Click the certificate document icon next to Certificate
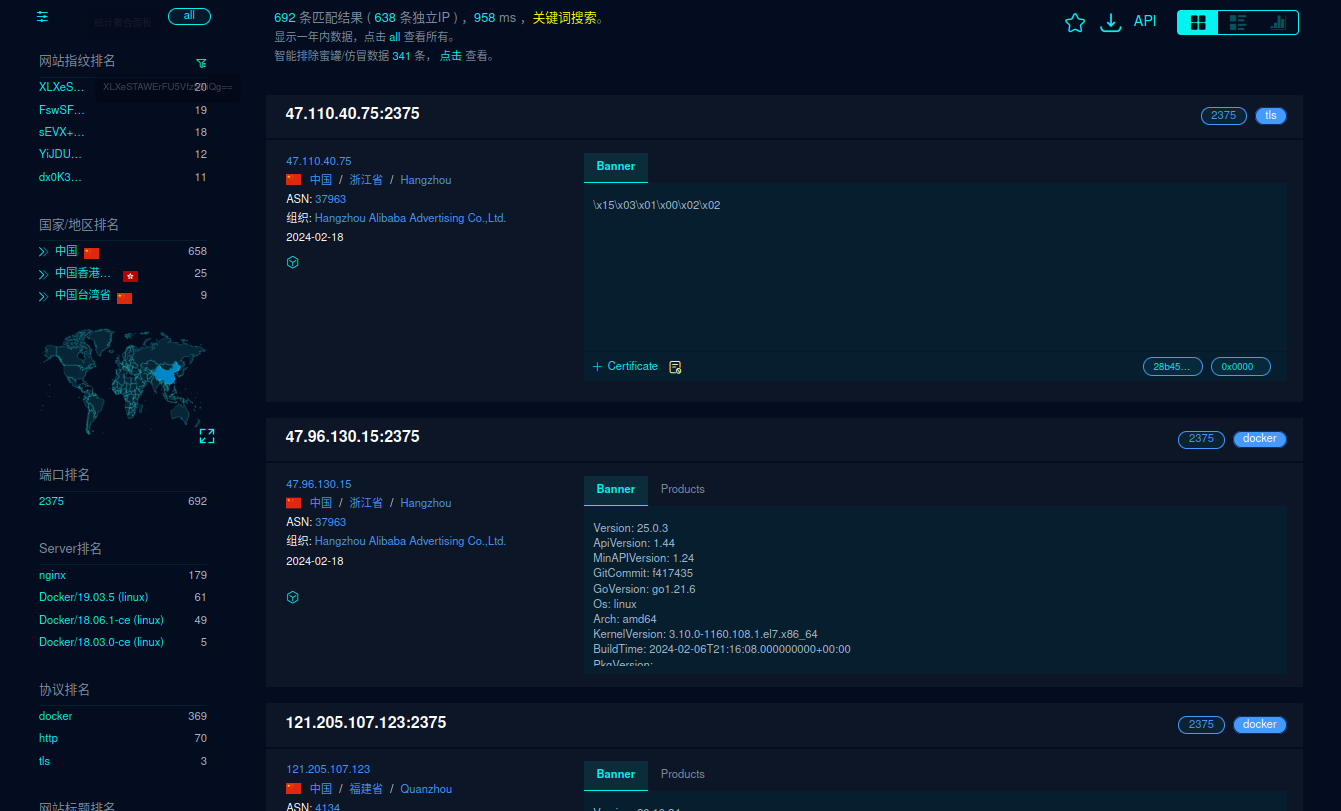This screenshot has width=1341, height=811. 675,367
